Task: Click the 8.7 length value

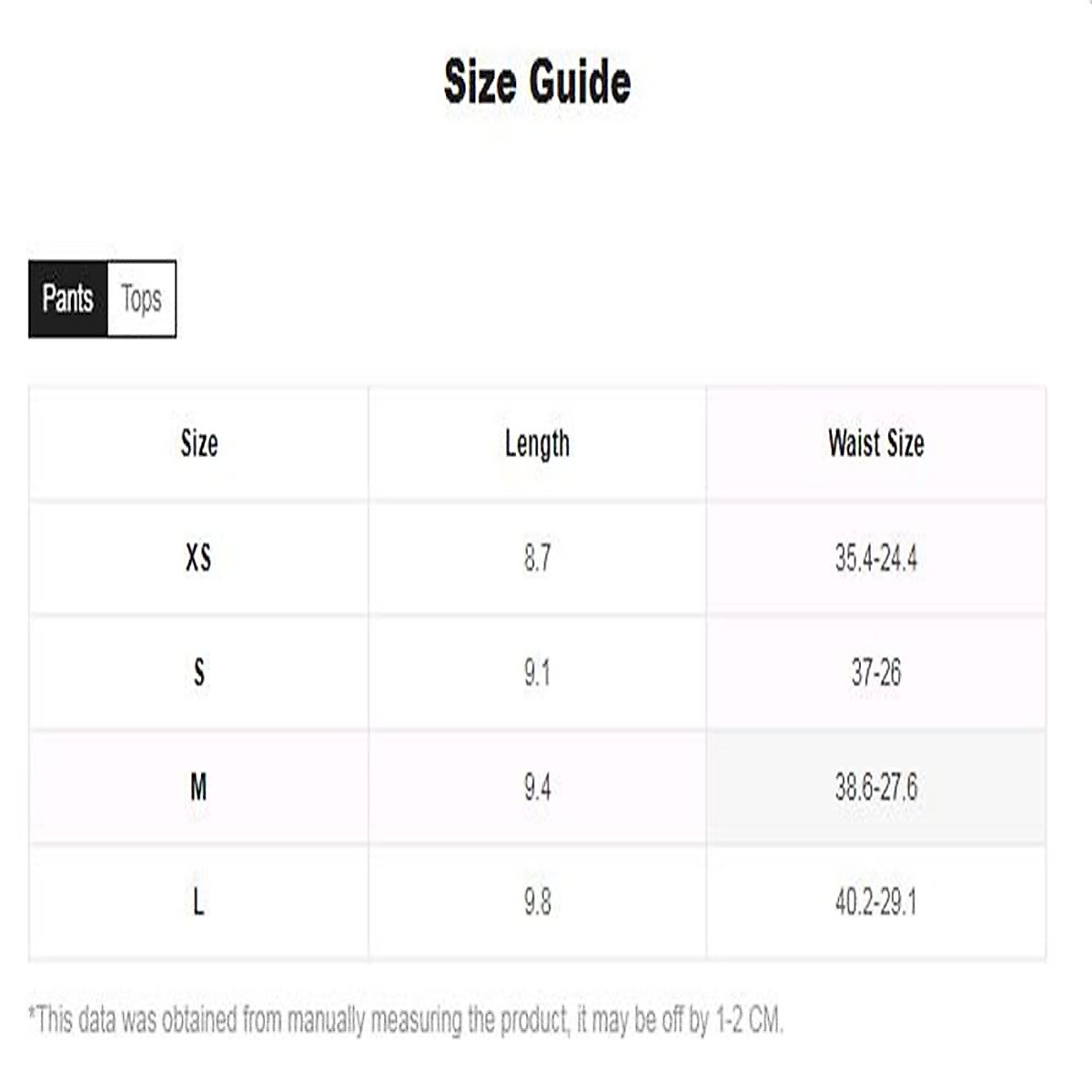Action: coord(537,557)
